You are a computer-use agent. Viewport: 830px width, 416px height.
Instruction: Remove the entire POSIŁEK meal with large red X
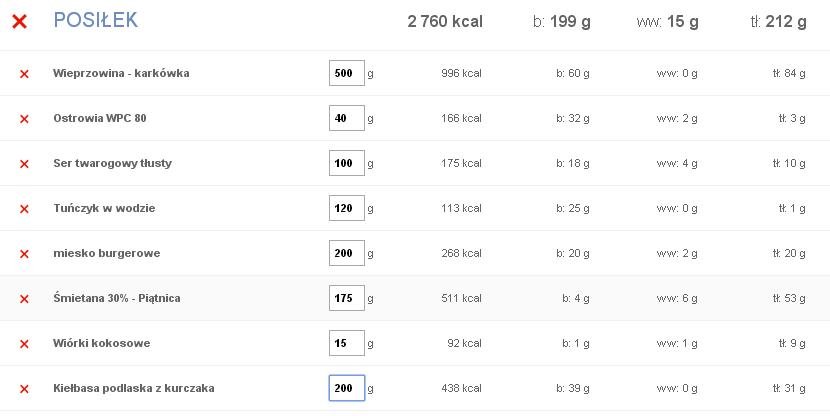point(20,22)
